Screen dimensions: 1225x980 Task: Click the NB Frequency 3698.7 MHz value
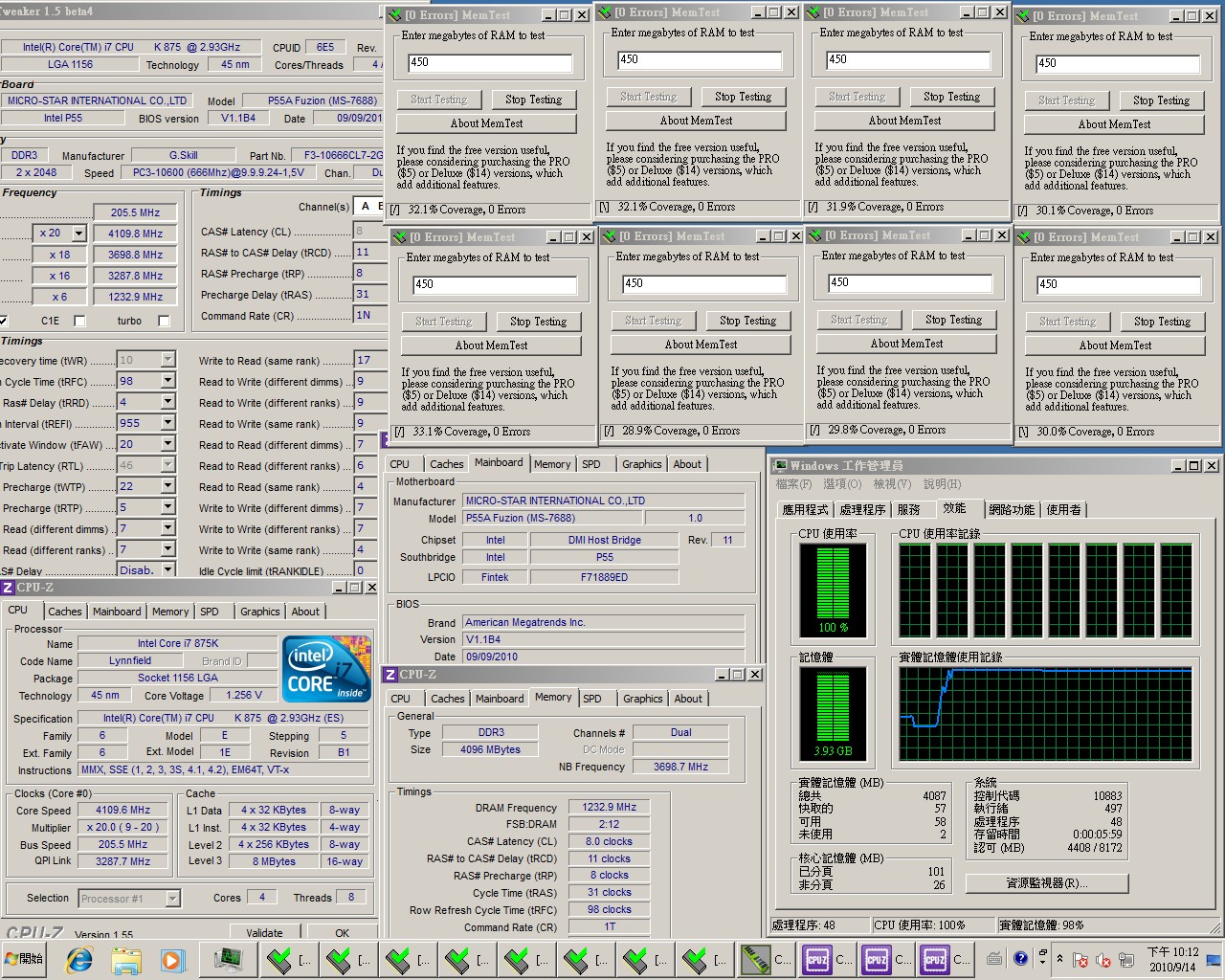(x=680, y=767)
